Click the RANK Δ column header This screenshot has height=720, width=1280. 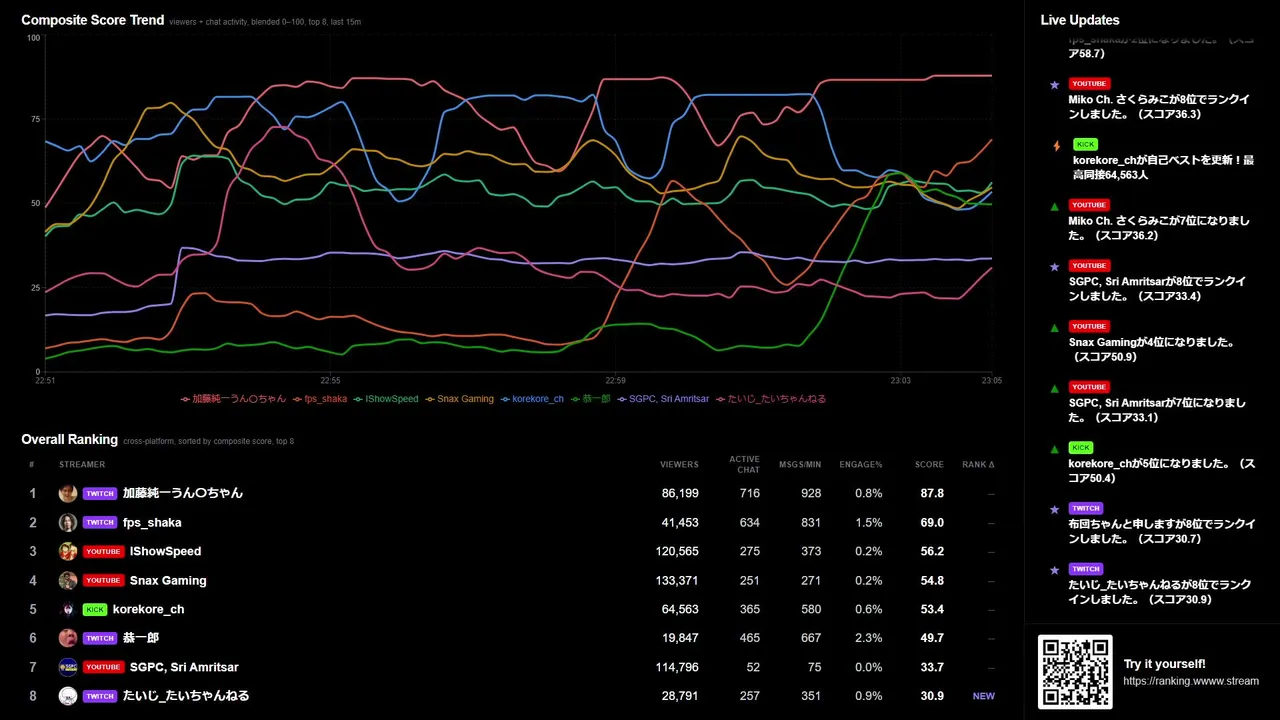tap(979, 465)
